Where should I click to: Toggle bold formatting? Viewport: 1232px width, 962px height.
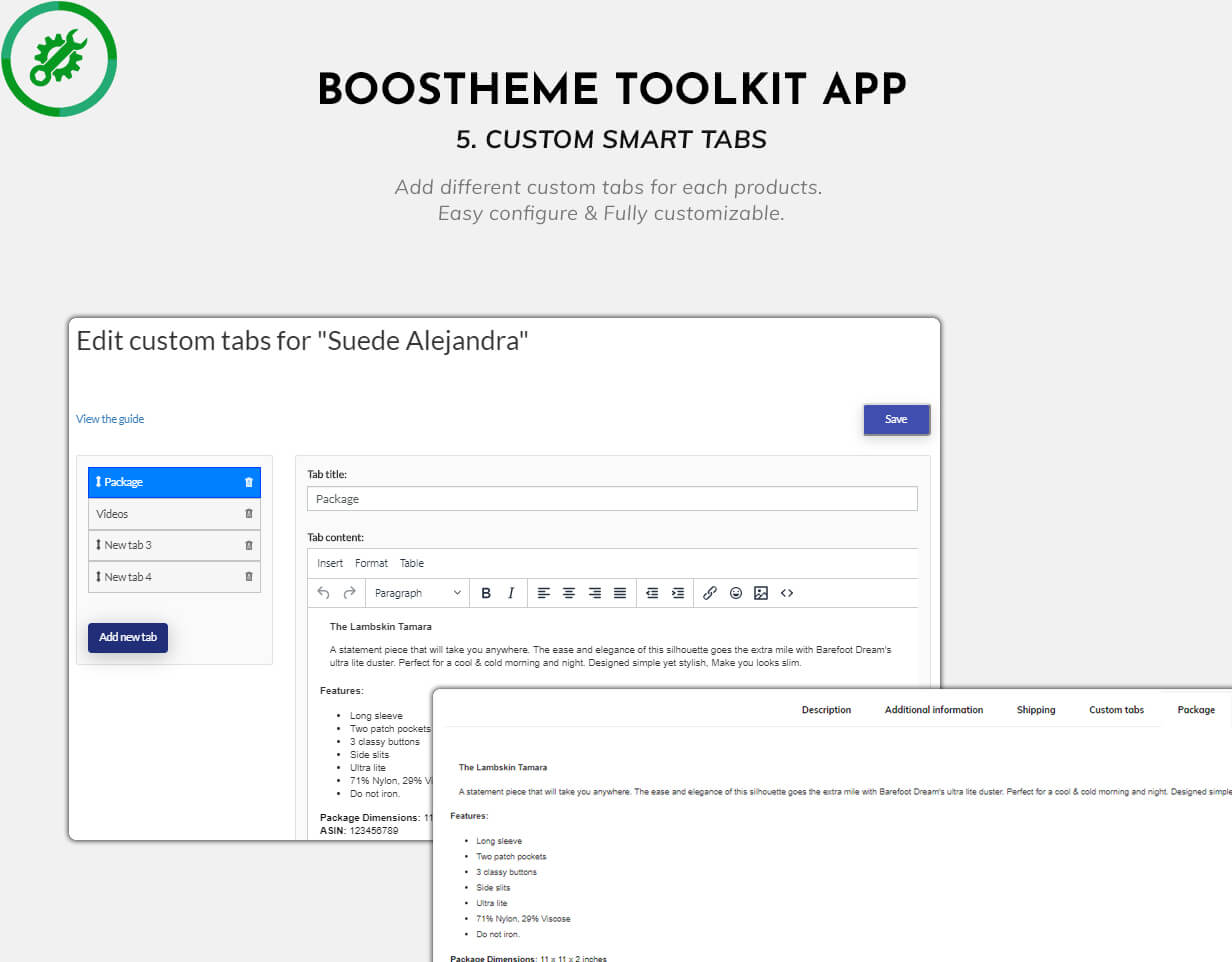coord(486,593)
